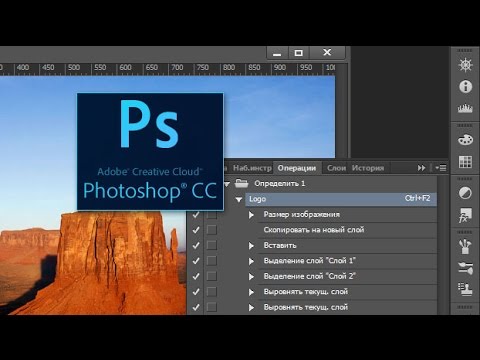
Task: Click Выделение слой "Слой 1" label
Action: 310,261
